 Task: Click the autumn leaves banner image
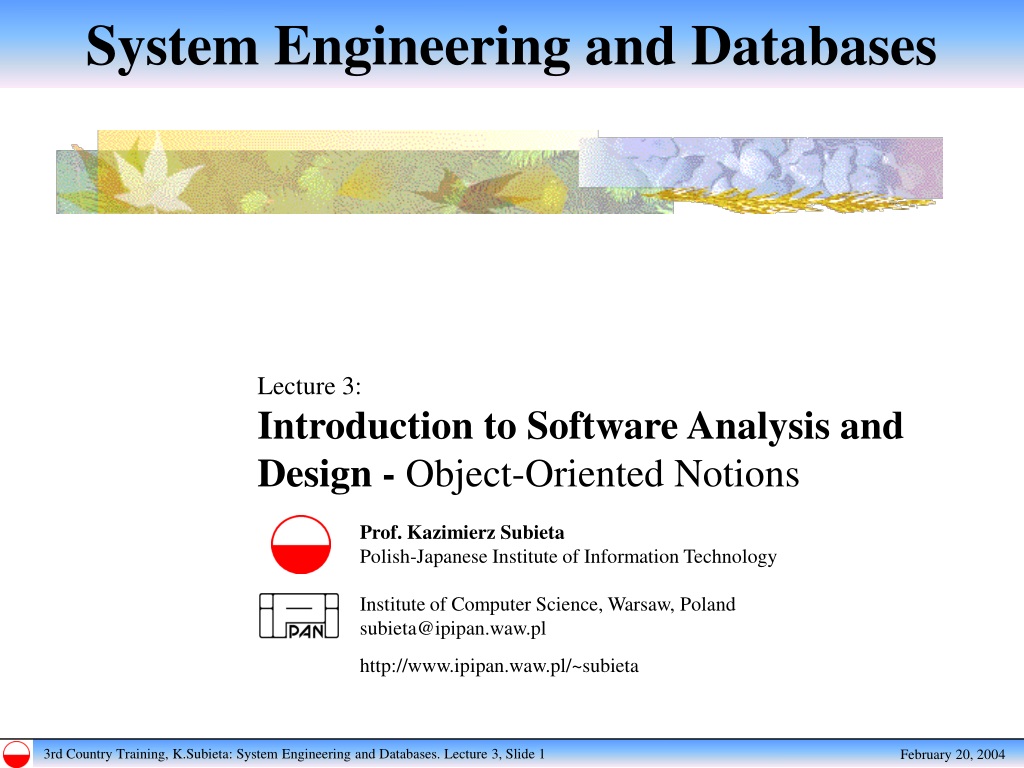pos(499,172)
